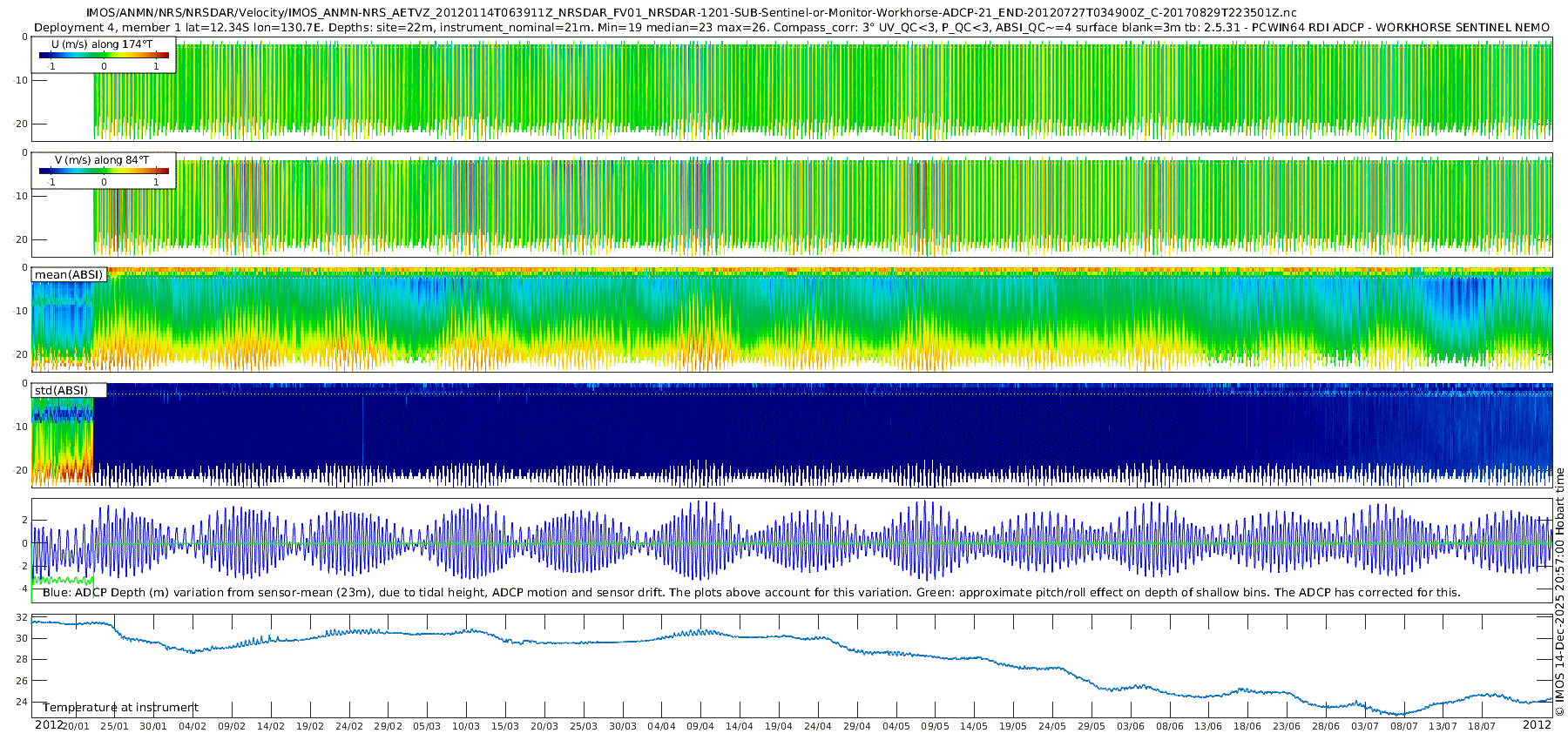Click the 25/01 date tick
This screenshot has width=1568, height=740.
tap(114, 726)
